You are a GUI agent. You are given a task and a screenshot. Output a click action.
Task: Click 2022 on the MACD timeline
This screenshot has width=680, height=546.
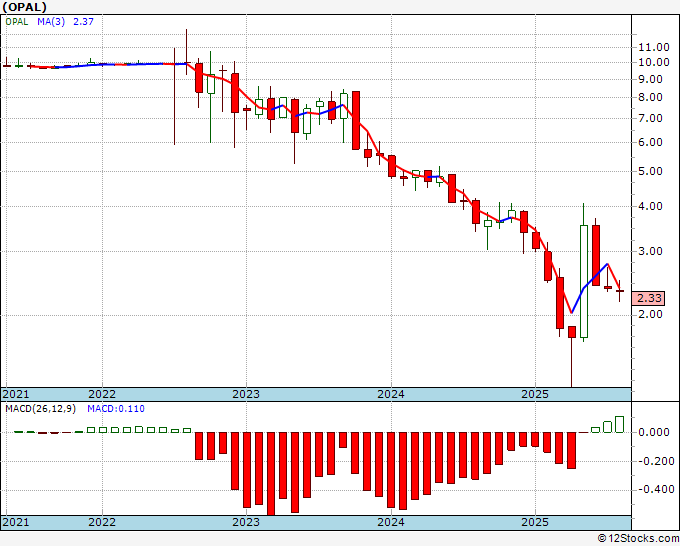point(102,522)
